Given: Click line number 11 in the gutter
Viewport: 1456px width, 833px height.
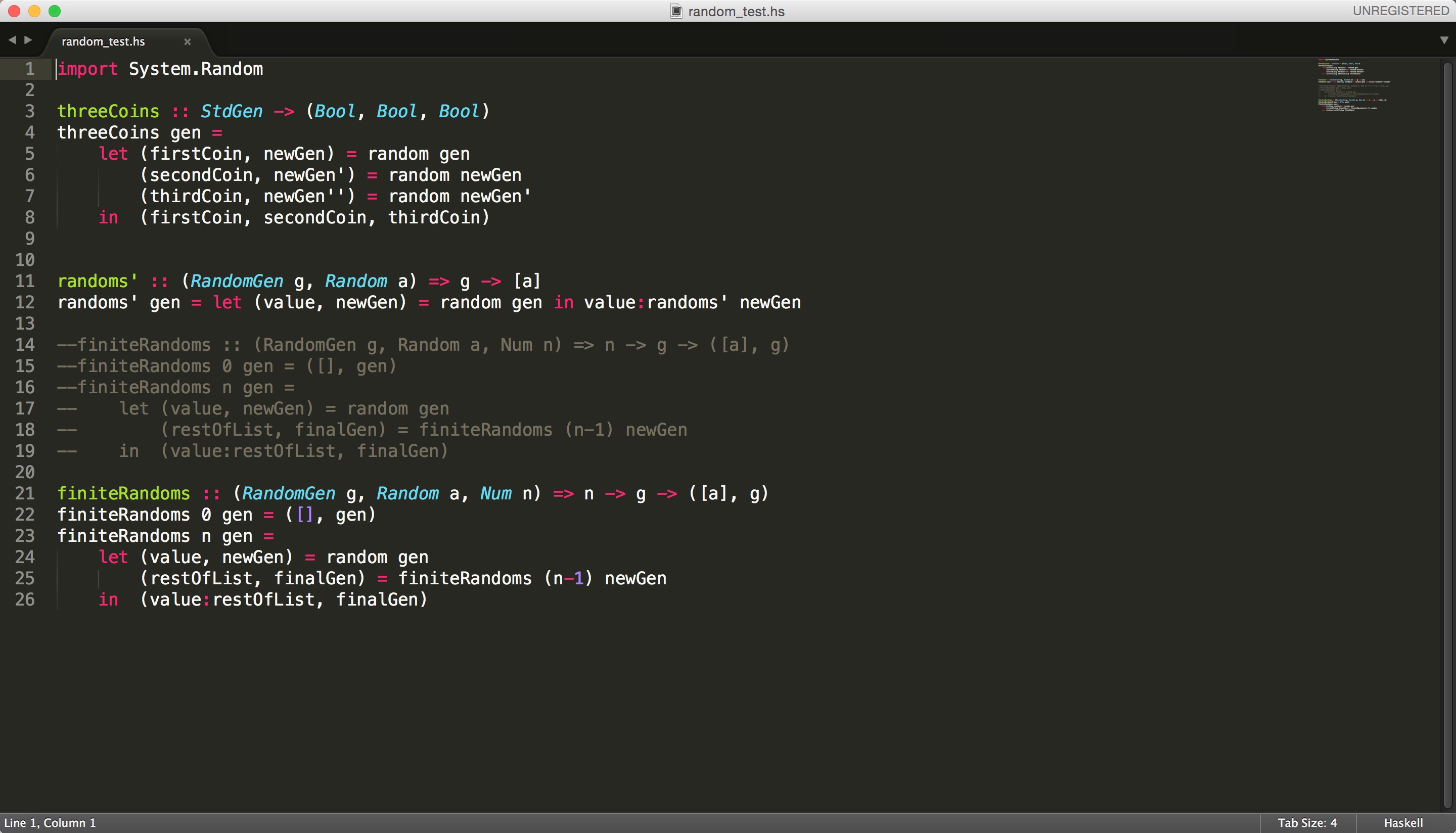Looking at the screenshot, I should 25,281.
